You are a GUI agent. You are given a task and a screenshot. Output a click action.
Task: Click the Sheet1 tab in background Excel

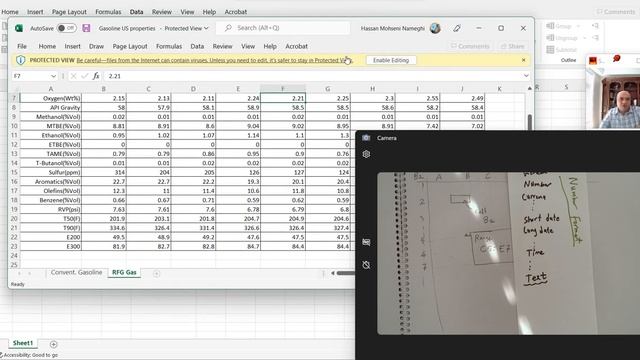tap(23, 343)
